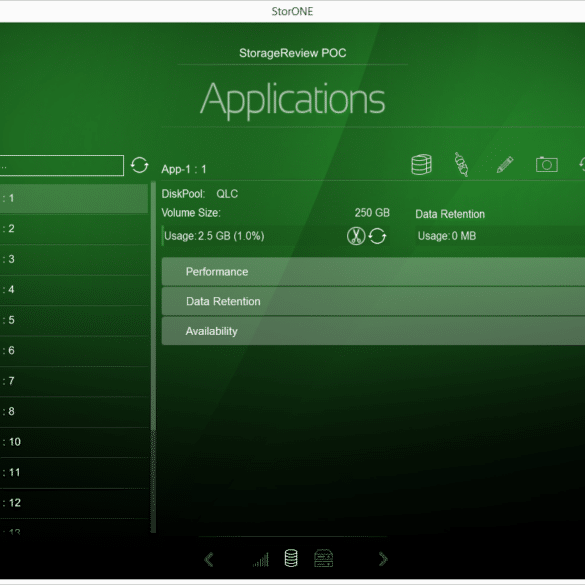This screenshot has height=585, width=585.
Task: Select application row 5 in the list
Action: coord(74,320)
